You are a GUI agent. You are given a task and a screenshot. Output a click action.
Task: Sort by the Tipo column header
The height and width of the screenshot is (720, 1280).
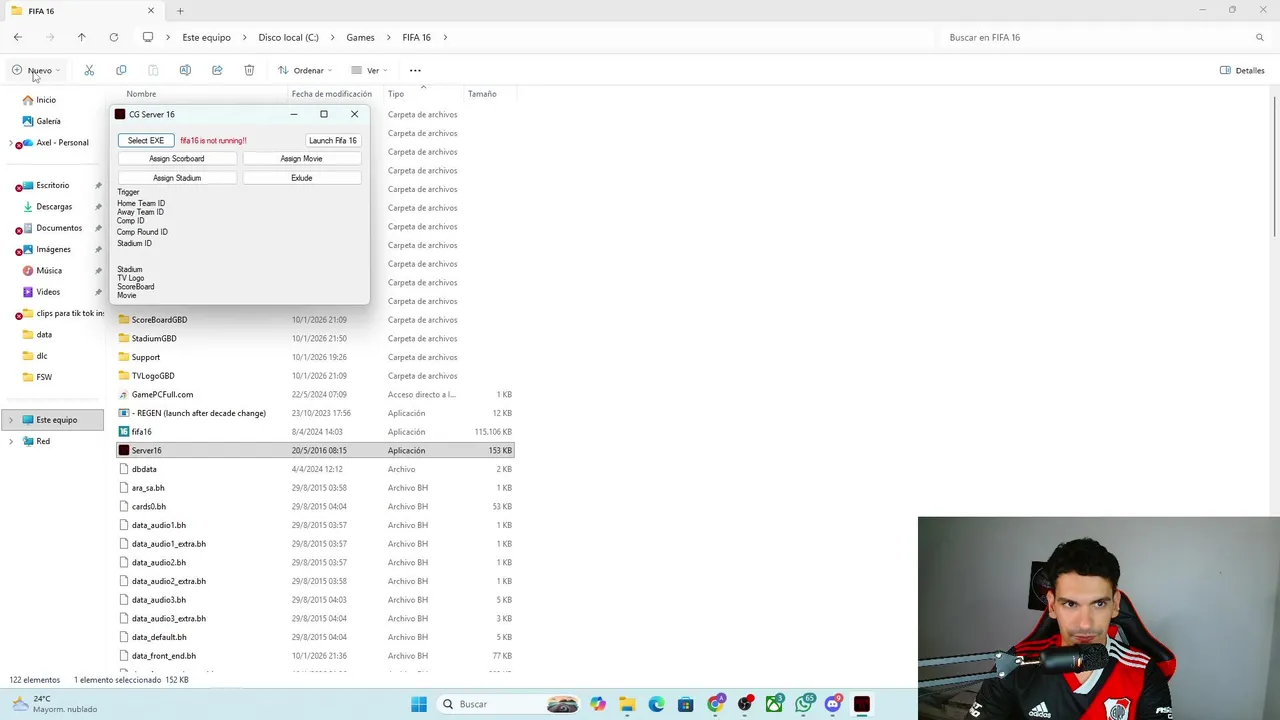coord(396,94)
